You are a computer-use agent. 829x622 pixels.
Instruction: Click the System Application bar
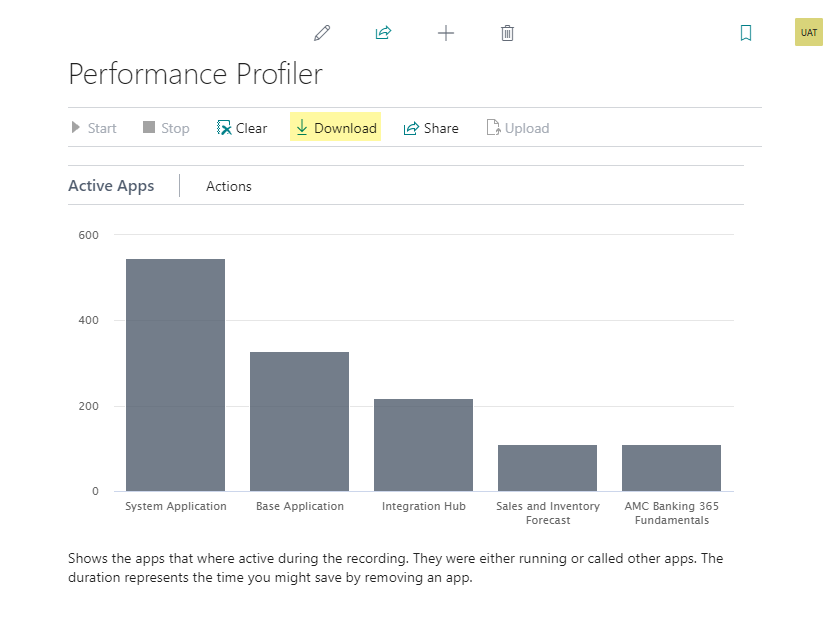click(176, 375)
